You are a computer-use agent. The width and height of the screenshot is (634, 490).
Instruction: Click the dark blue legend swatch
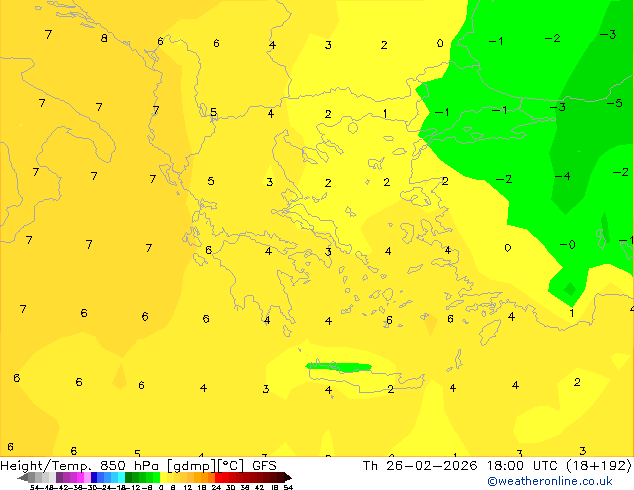(94, 477)
